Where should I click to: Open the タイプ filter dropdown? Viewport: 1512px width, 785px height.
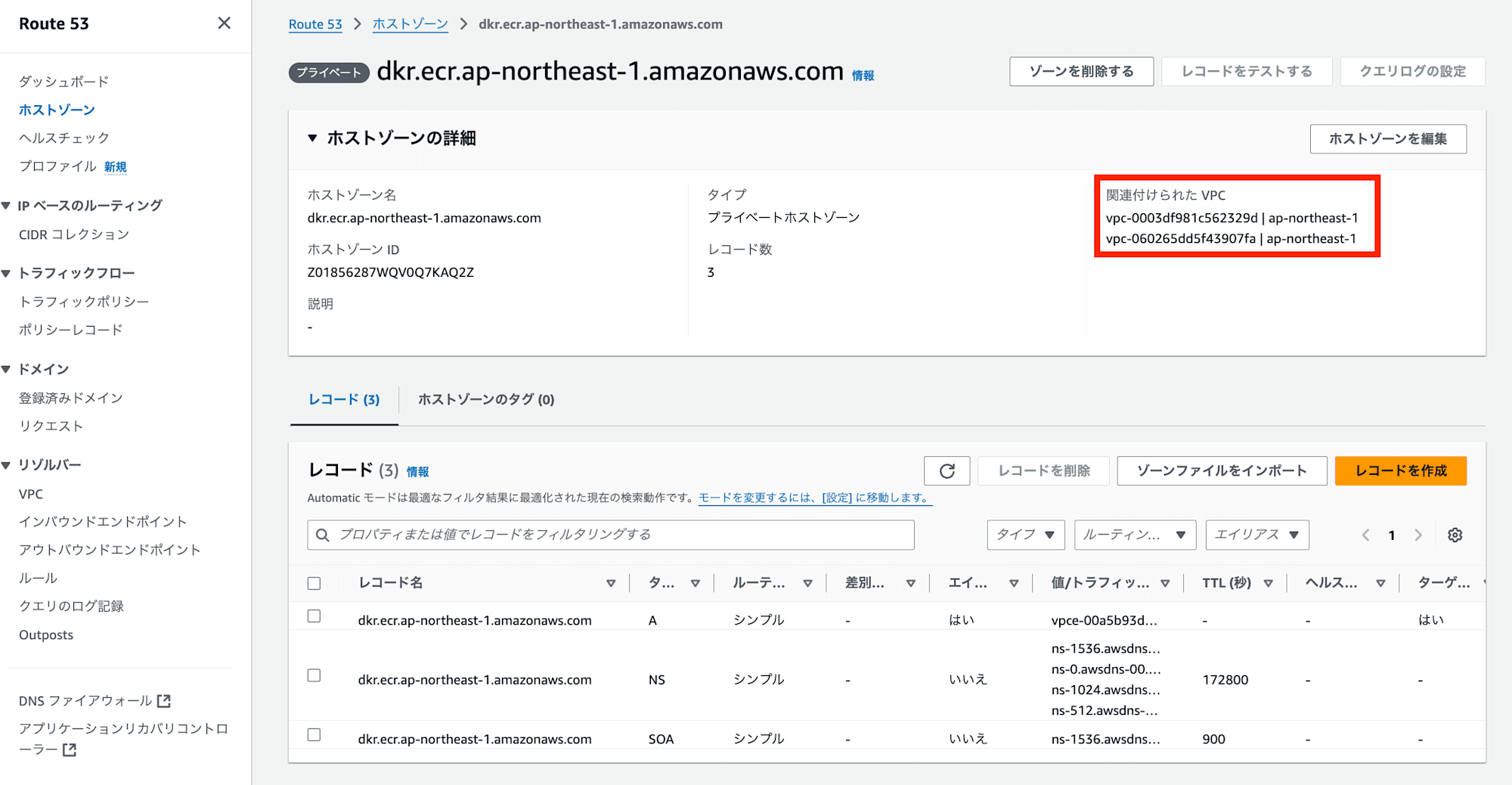[x=1025, y=535]
